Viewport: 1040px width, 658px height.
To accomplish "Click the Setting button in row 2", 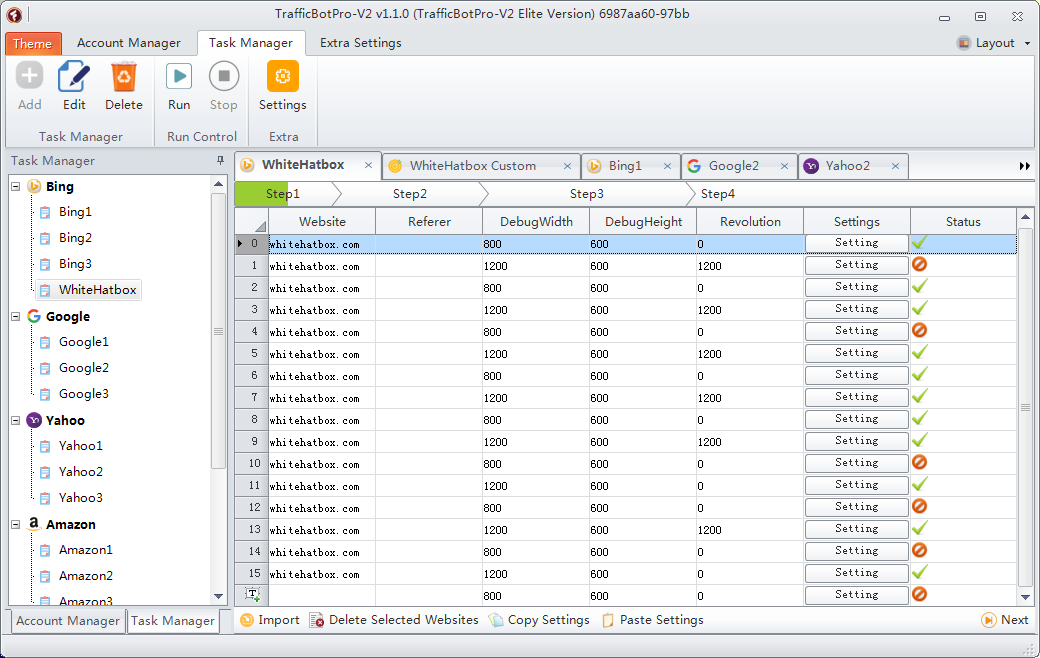I will (x=856, y=287).
